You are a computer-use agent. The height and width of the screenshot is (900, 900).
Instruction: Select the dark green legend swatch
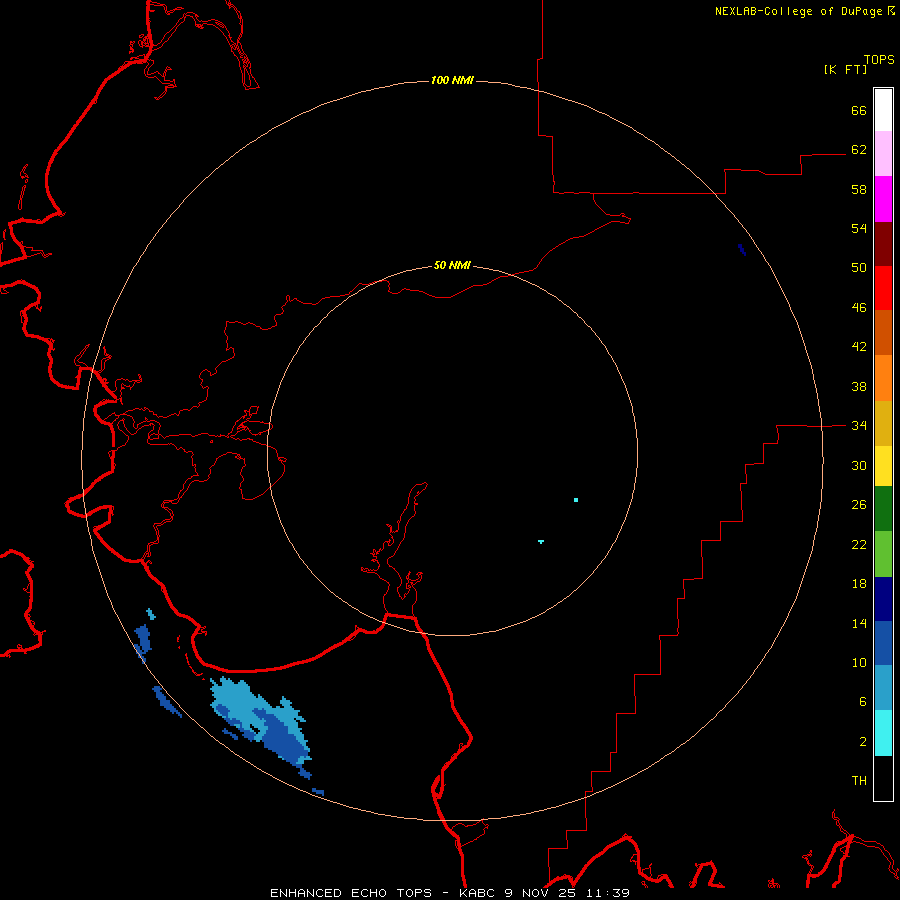(883, 509)
